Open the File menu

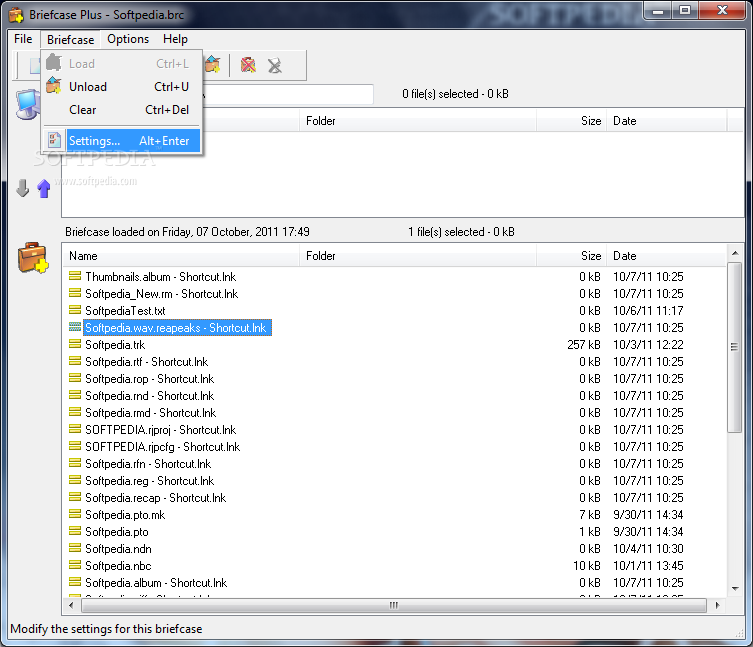[x=23, y=39]
